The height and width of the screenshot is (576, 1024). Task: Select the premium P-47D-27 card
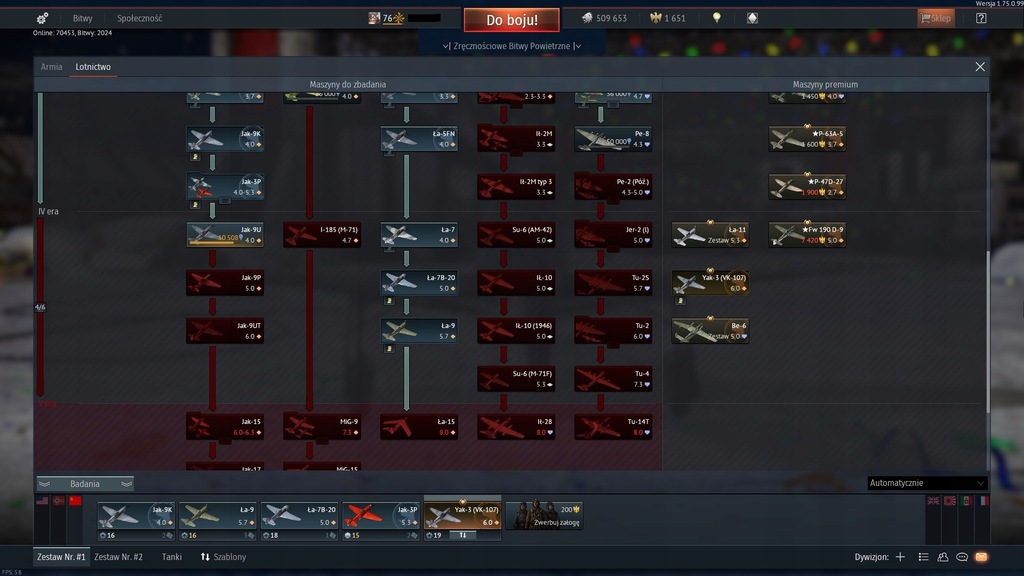tap(807, 187)
